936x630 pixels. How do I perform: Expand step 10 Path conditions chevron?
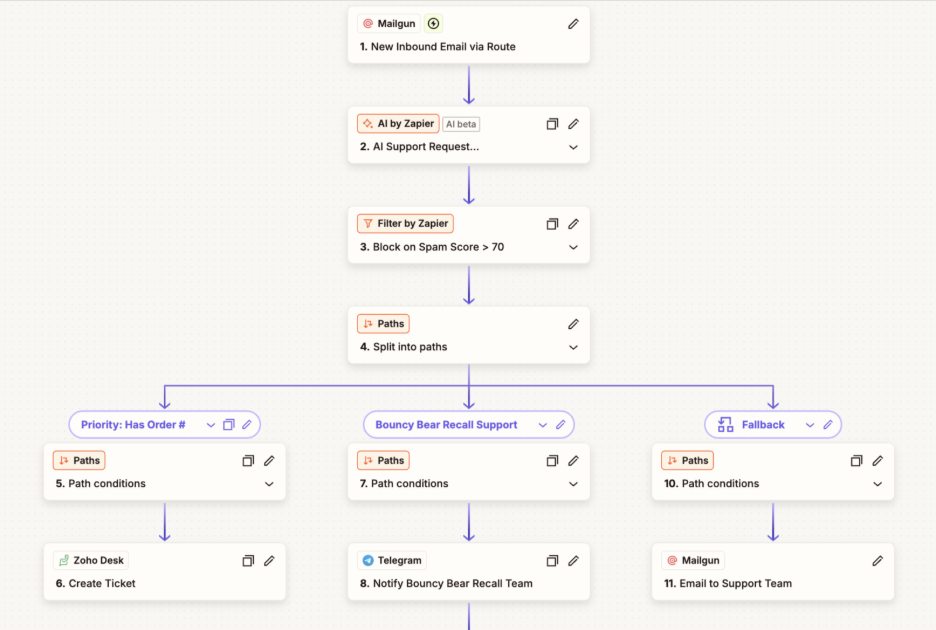tap(877, 484)
